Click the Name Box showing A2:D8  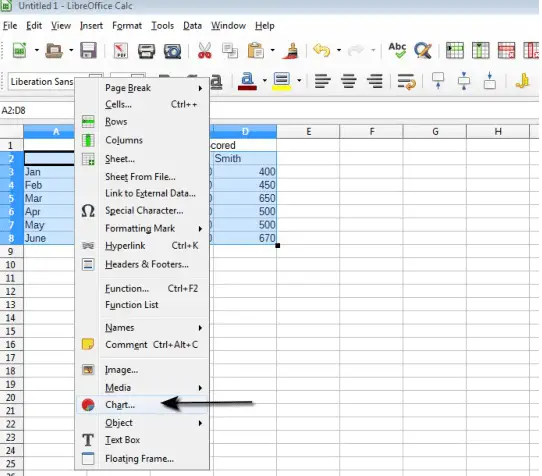(37, 111)
